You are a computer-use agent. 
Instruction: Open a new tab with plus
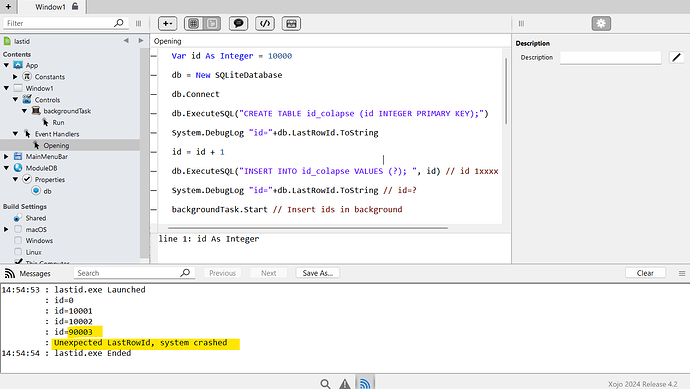(x=8, y=7)
